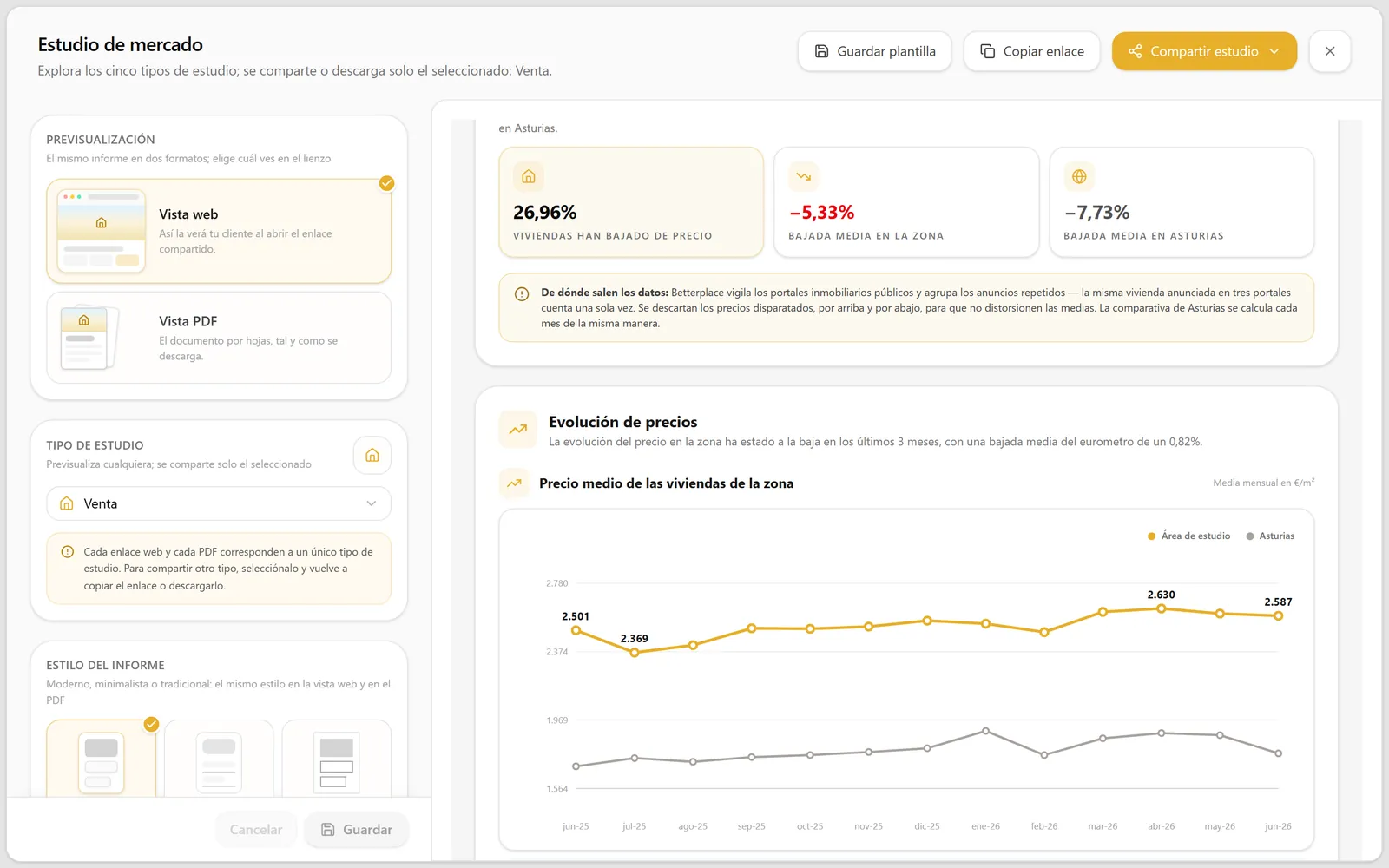This screenshot has width=1389, height=868.
Task: Click the Asturias peak point at ene-26
Action: 985,731
